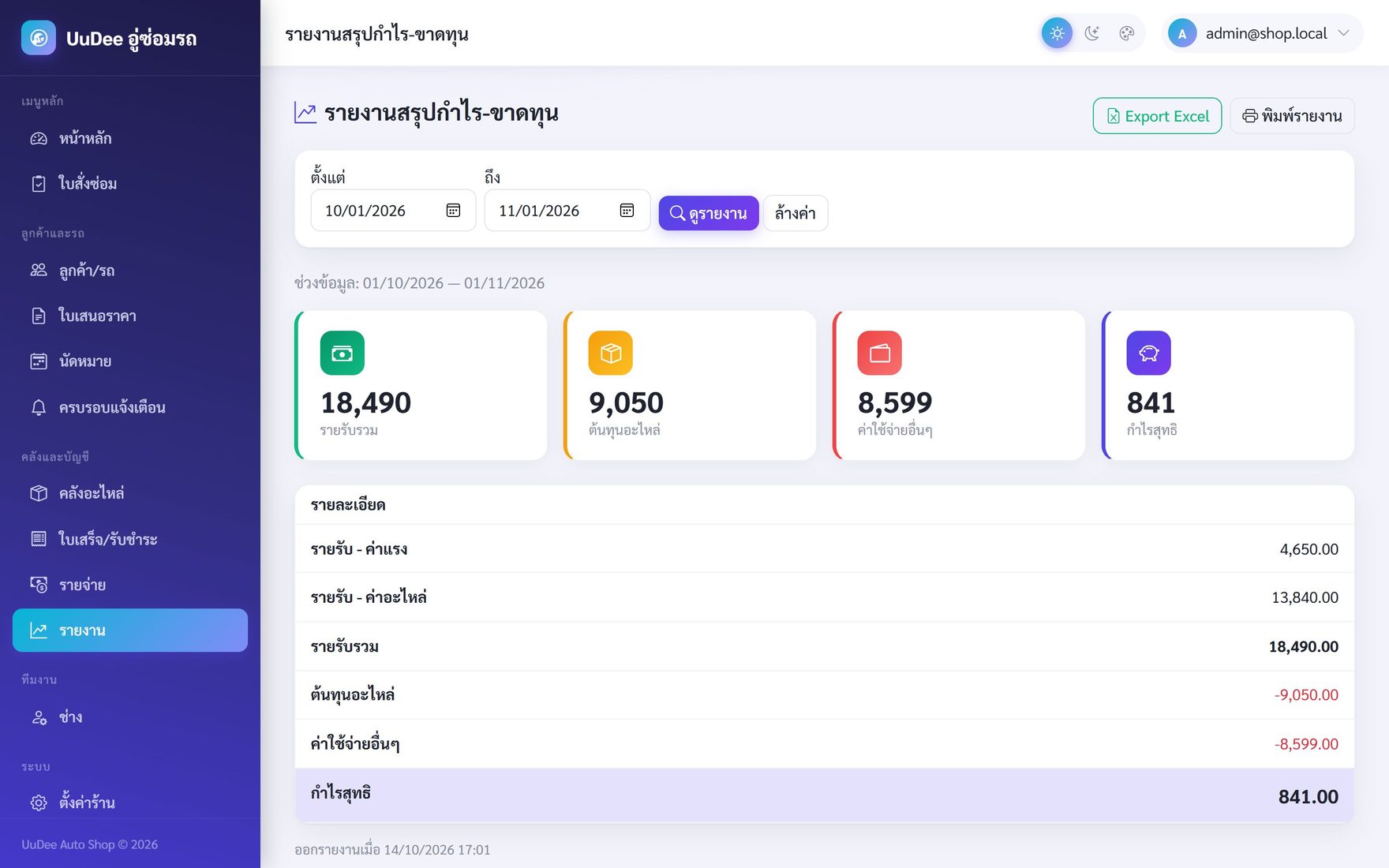Open คลังอะไหล่ parts inventory page
This screenshot has height=868, width=1389.
(x=130, y=493)
